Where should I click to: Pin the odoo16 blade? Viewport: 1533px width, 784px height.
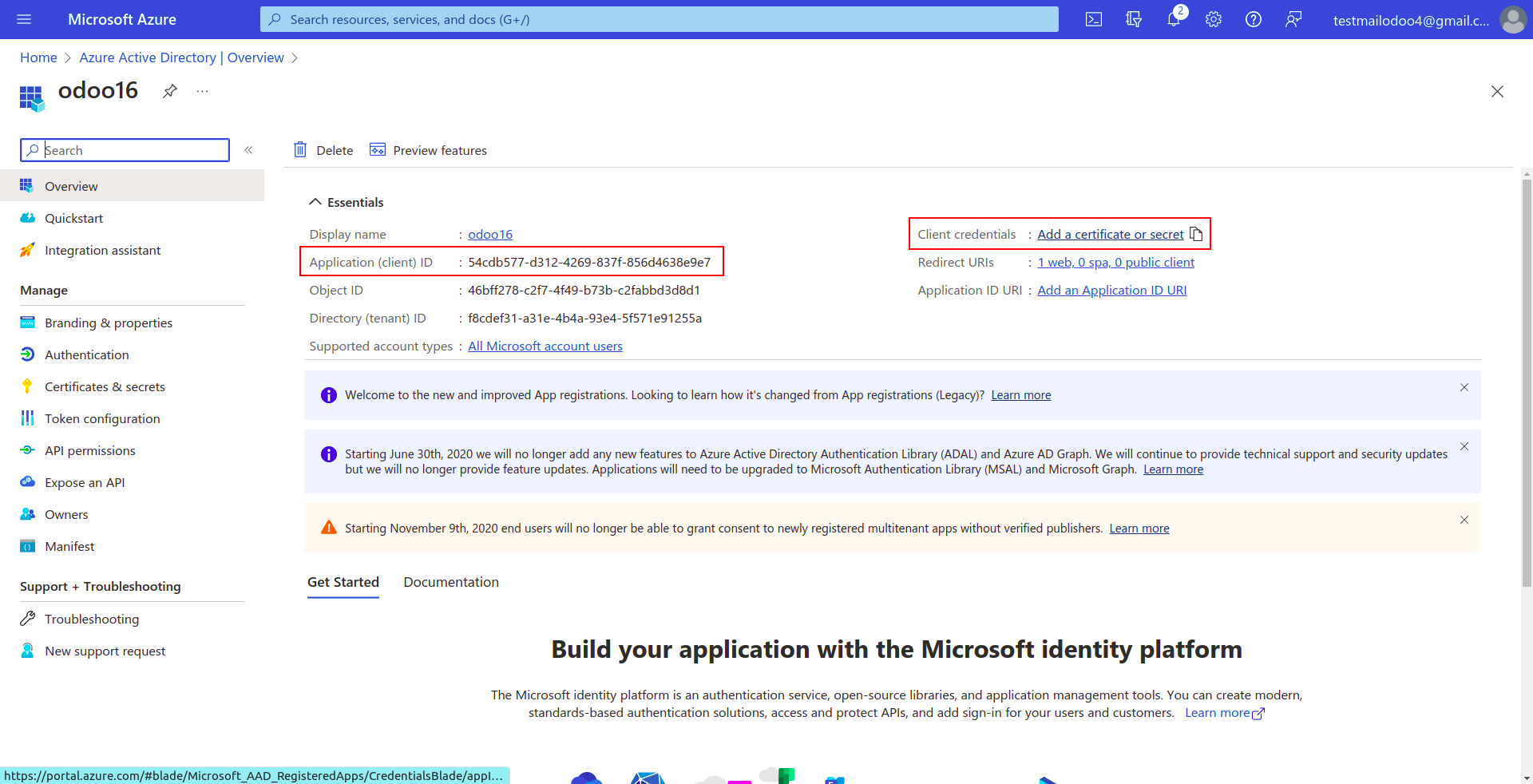pos(169,91)
